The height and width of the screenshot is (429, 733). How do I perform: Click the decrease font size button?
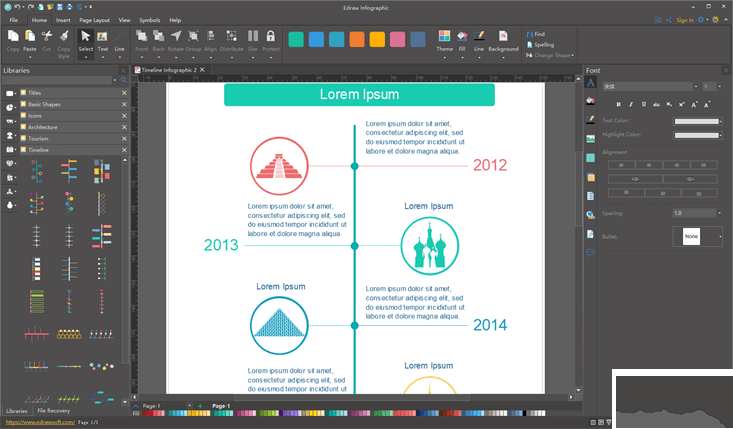pyautogui.click(x=707, y=104)
